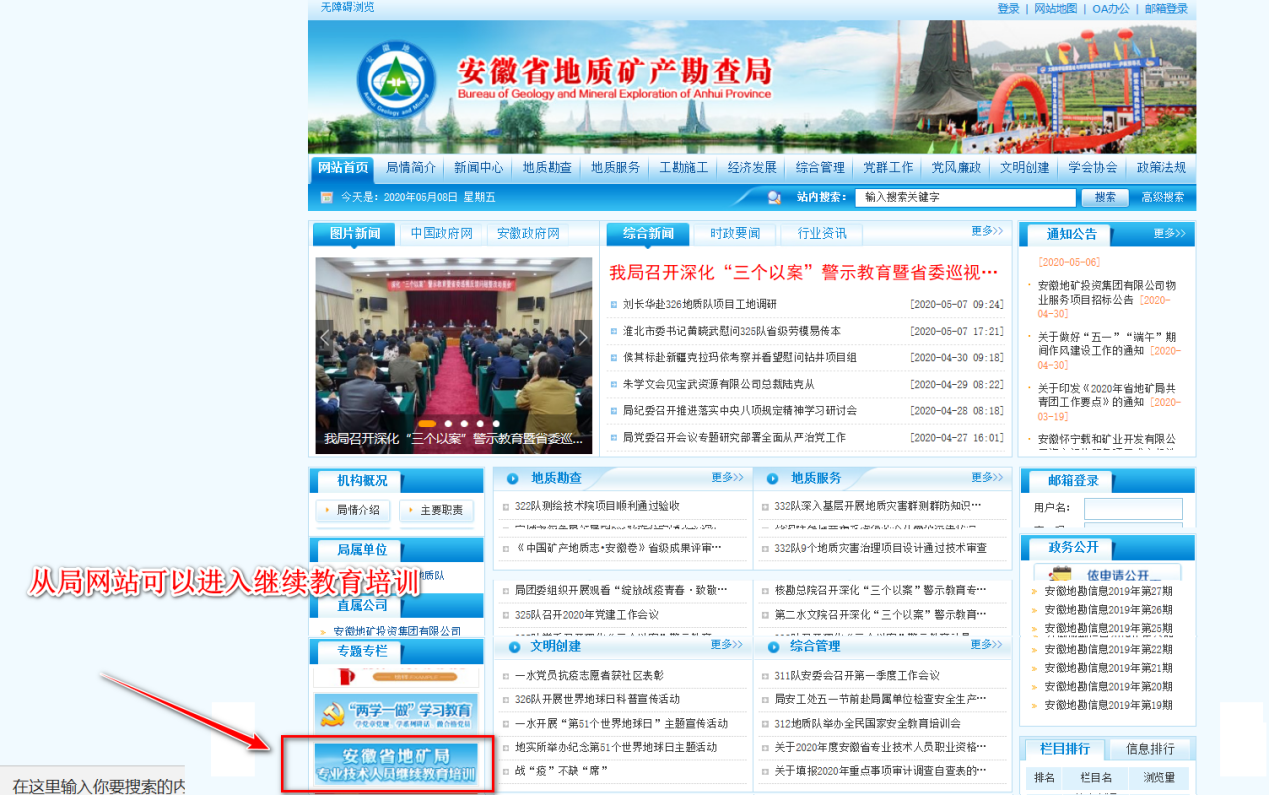Go to 新闻中心 in the navigation bar
This screenshot has height=795, width=1269.
point(479,168)
